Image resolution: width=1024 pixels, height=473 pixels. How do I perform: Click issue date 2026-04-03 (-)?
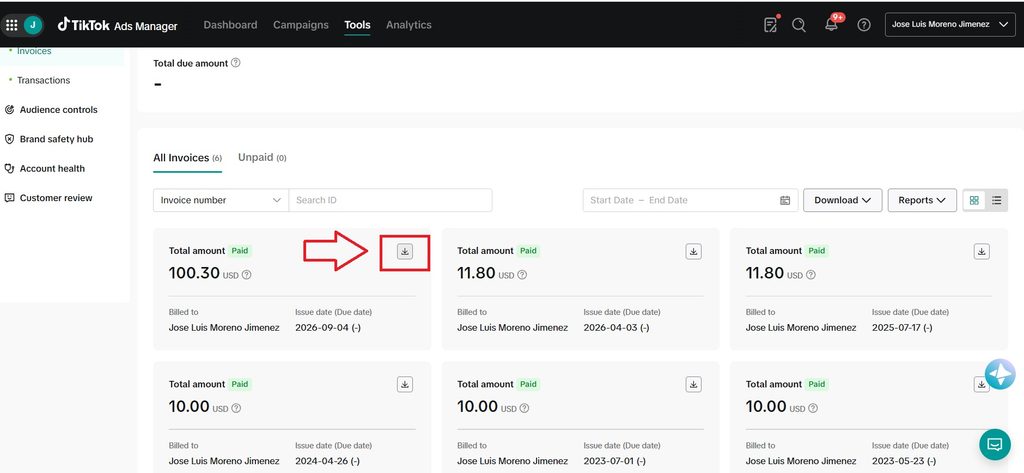(616, 328)
